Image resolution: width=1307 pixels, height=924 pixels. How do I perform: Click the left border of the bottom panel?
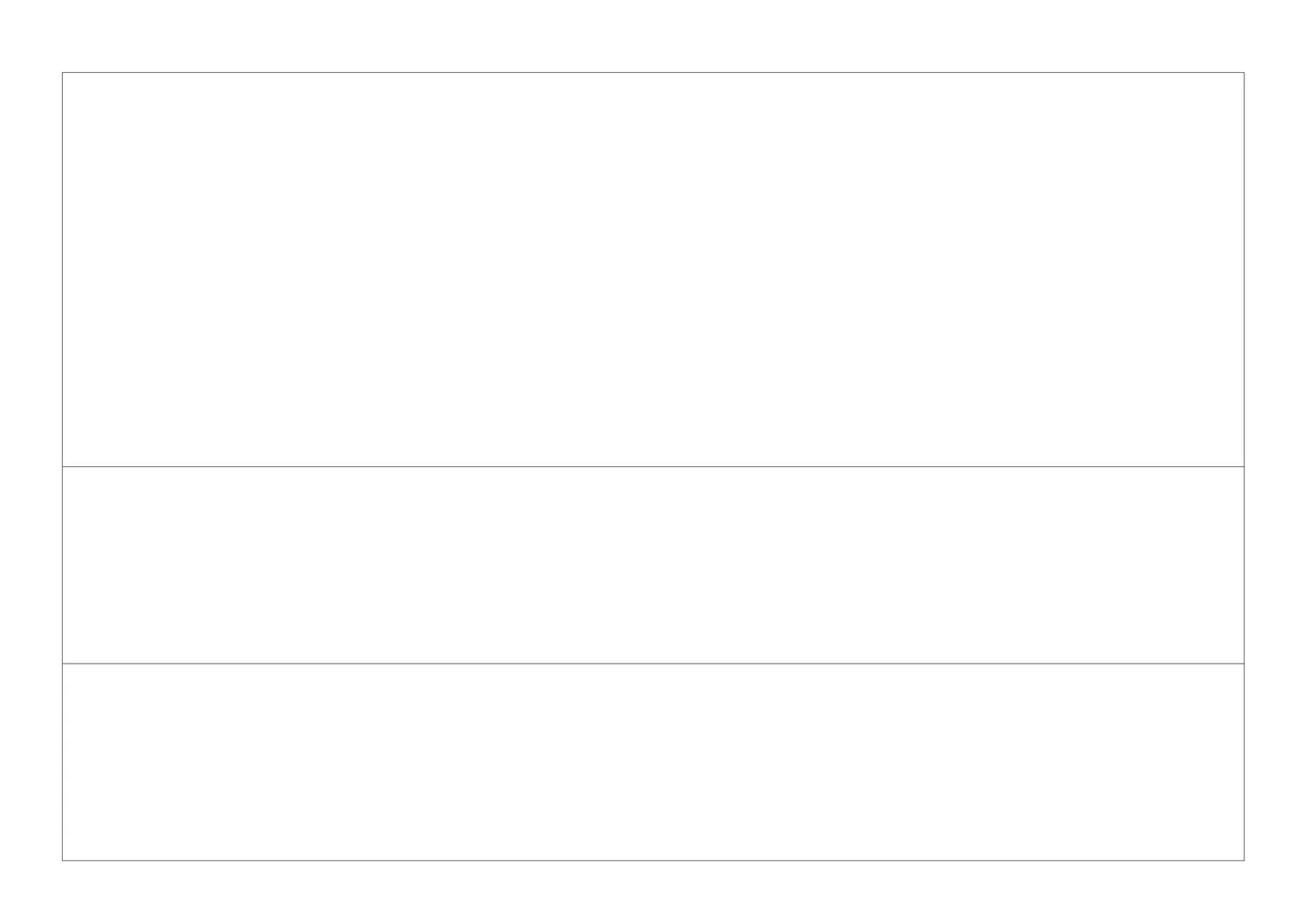[63, 762]
